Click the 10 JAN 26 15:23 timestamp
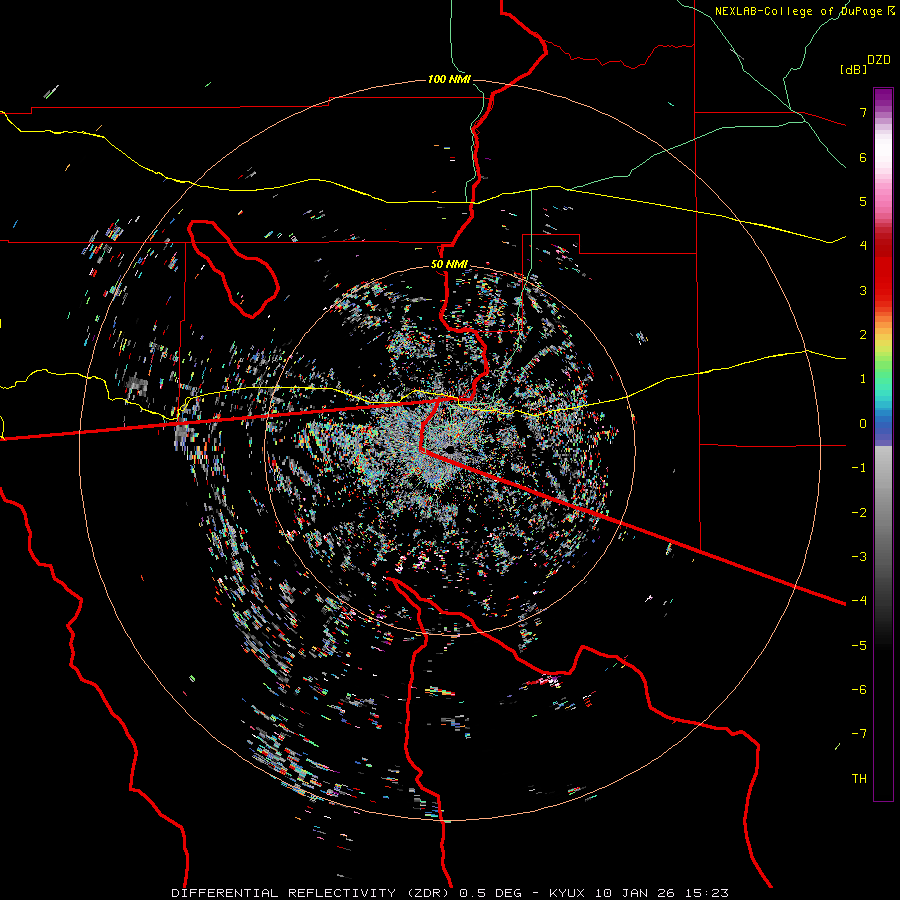Screen dimensions: 900x900 tap(662, 893)
